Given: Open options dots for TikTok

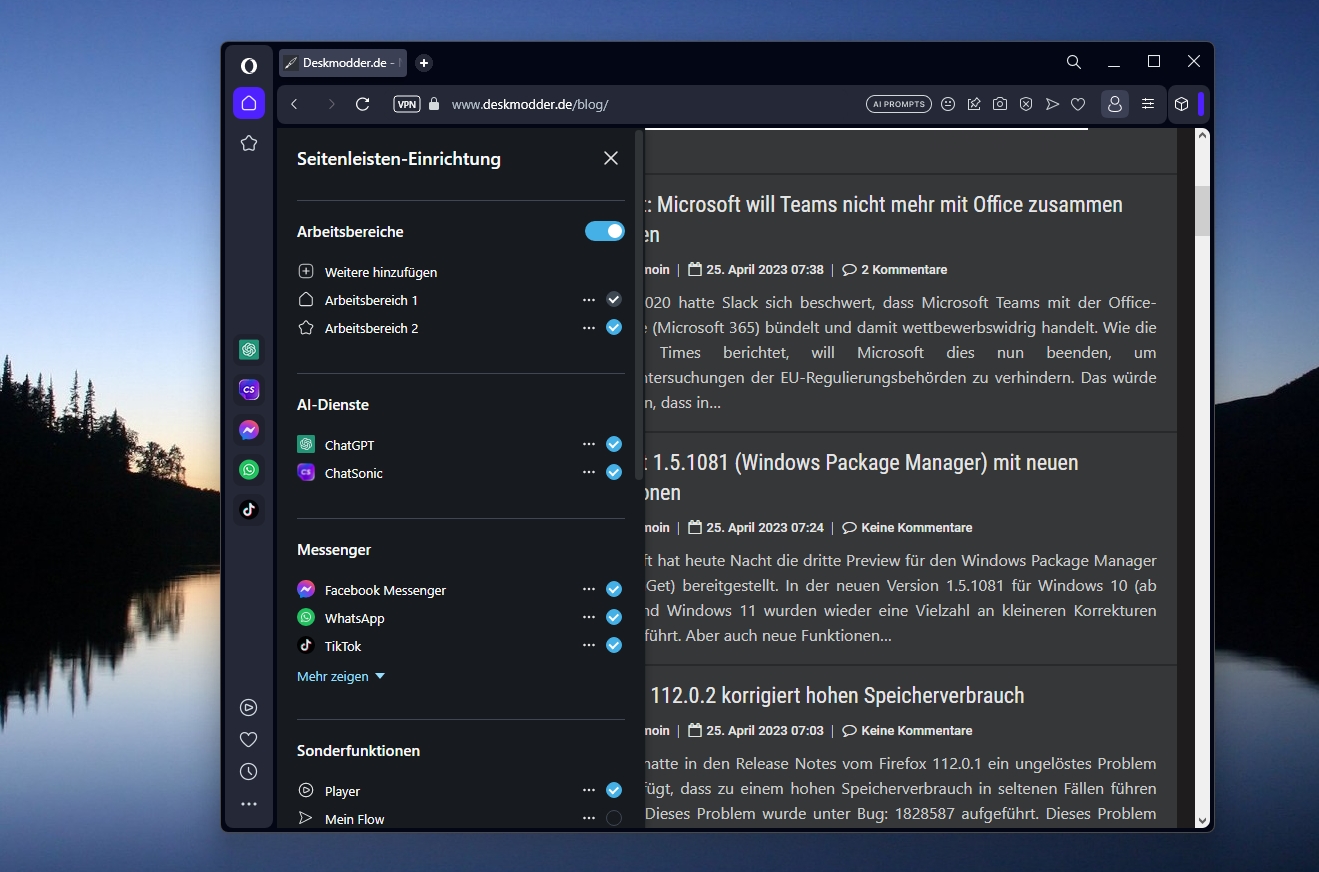Looking at the screenshot, I should (589, 646).
